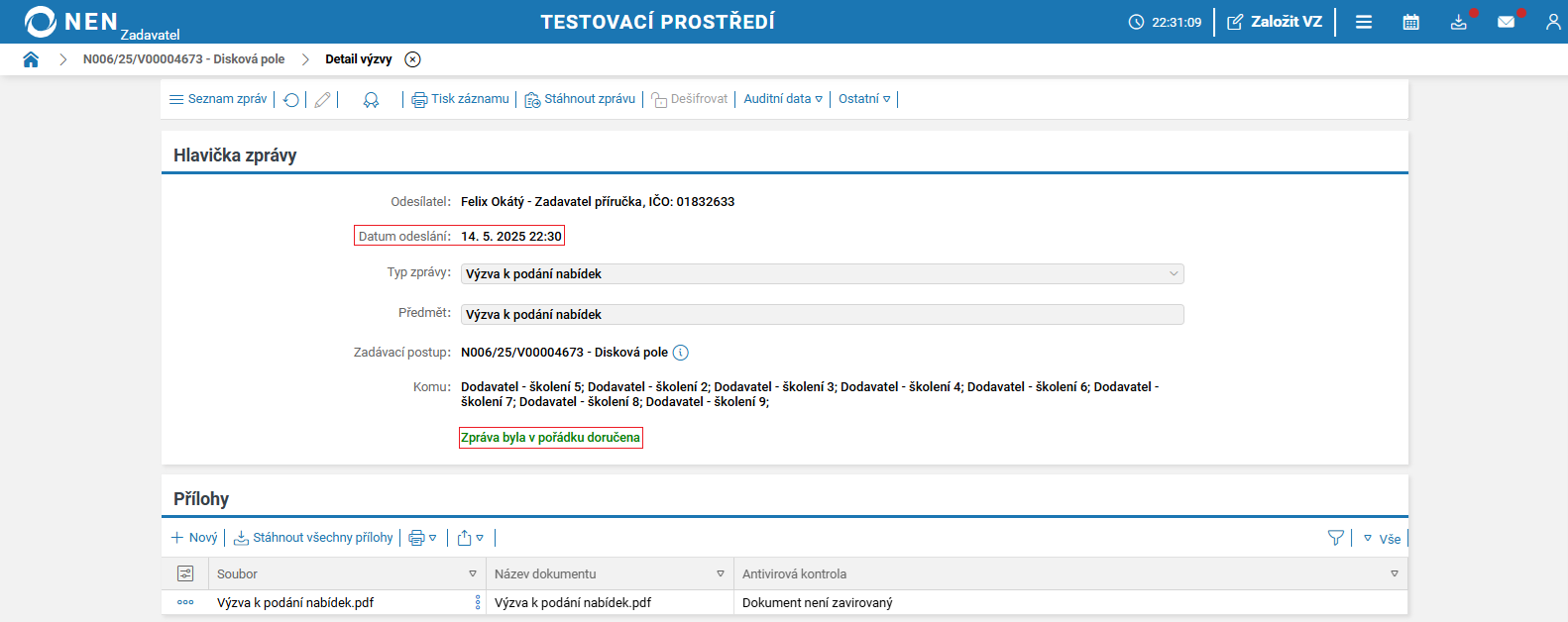1568x622 pixels.
Task: Expand the Ostatní dropdown menu
Action: coord(864,99)
